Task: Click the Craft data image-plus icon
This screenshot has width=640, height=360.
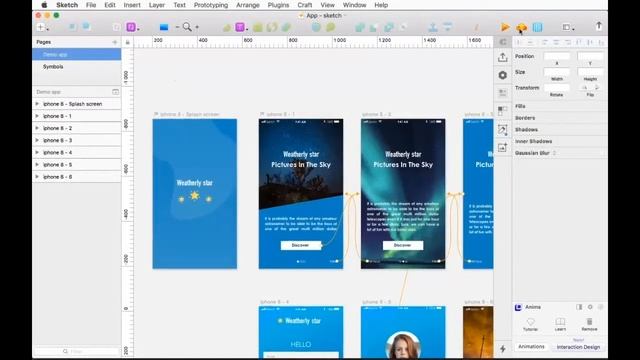Action: pos(503,147)
